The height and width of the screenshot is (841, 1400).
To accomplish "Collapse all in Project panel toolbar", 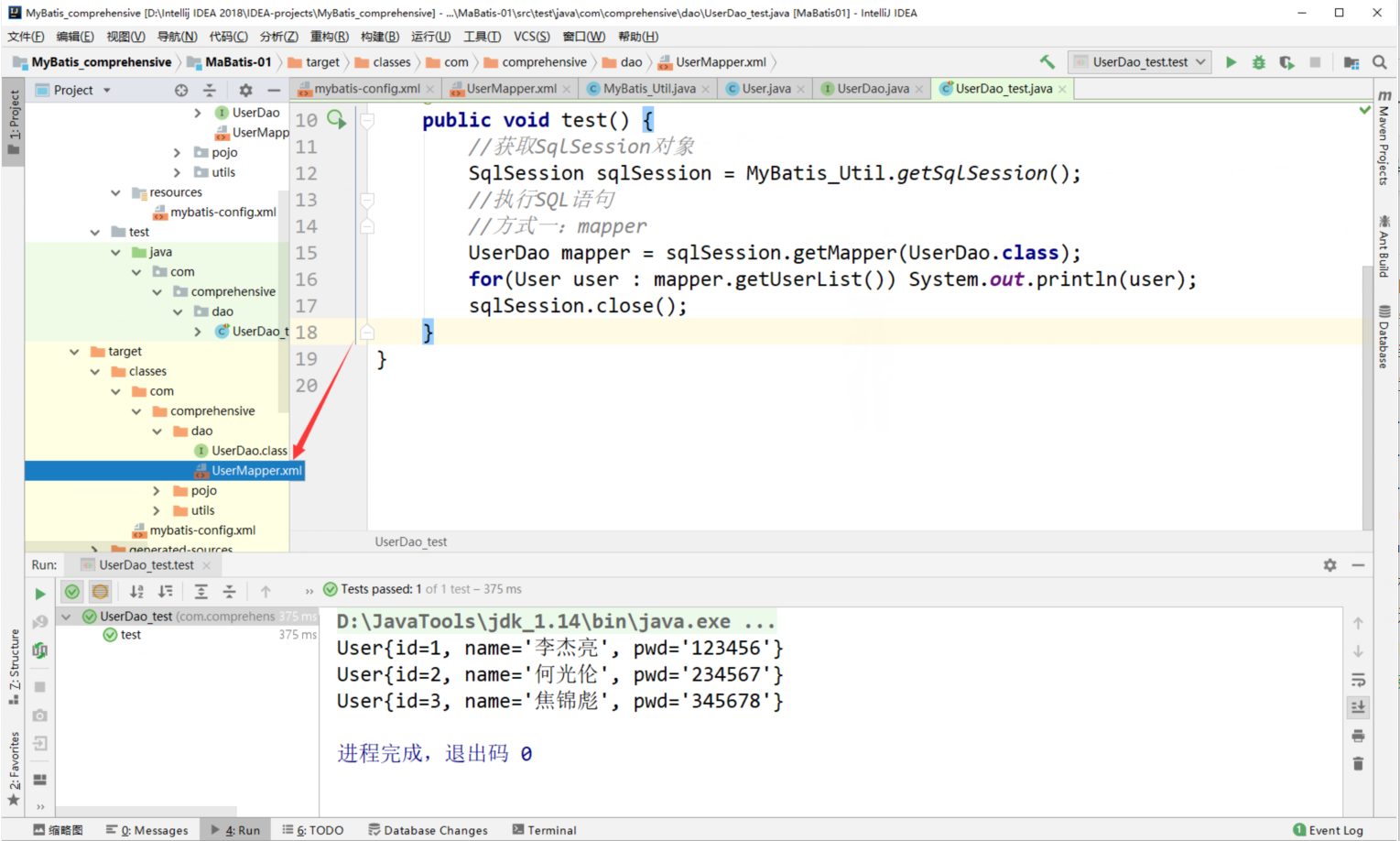I will pyautogui.click(x=210, y=90).
